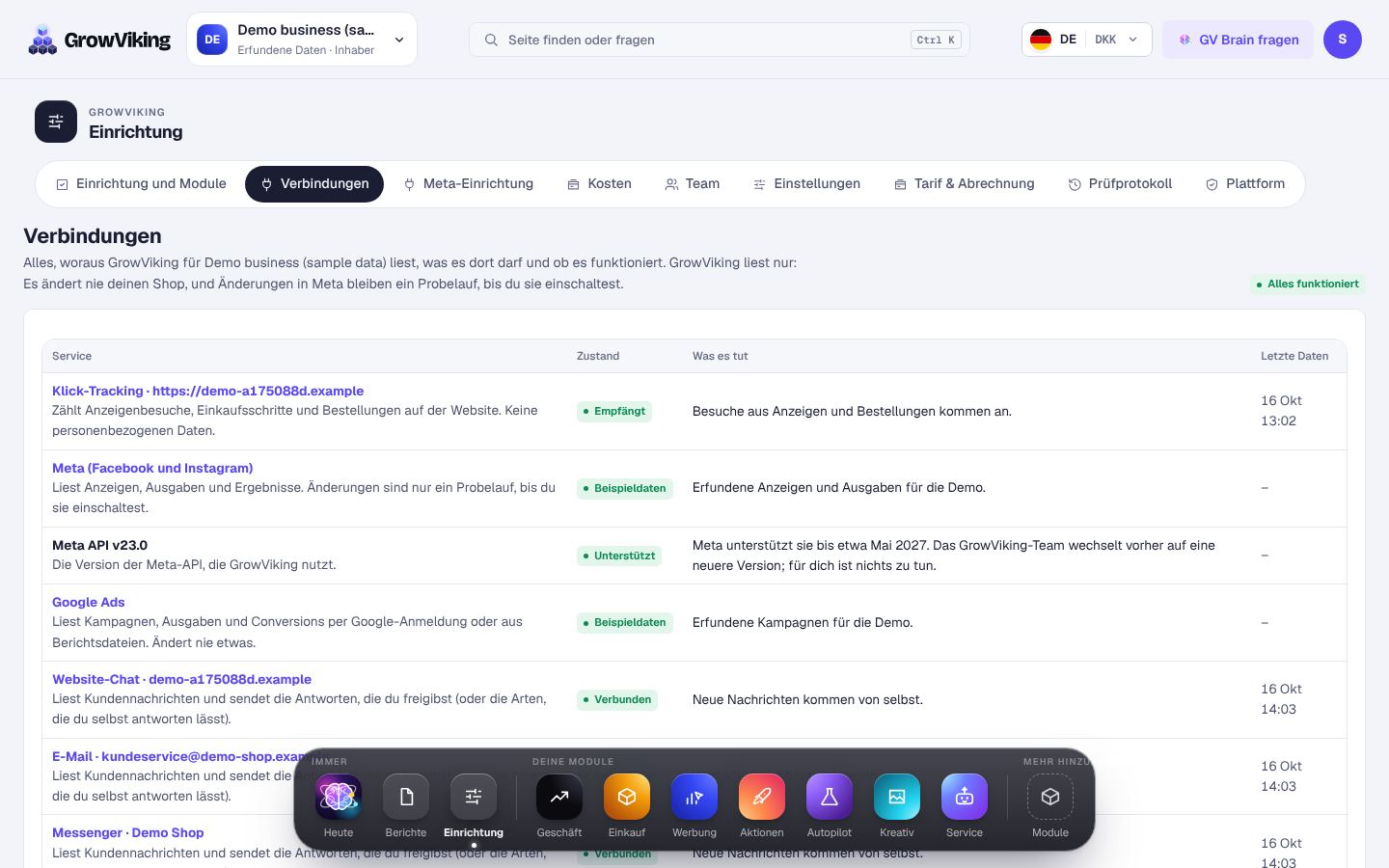Launch the Aktionen rocket icon

click(x=762, y=797)
